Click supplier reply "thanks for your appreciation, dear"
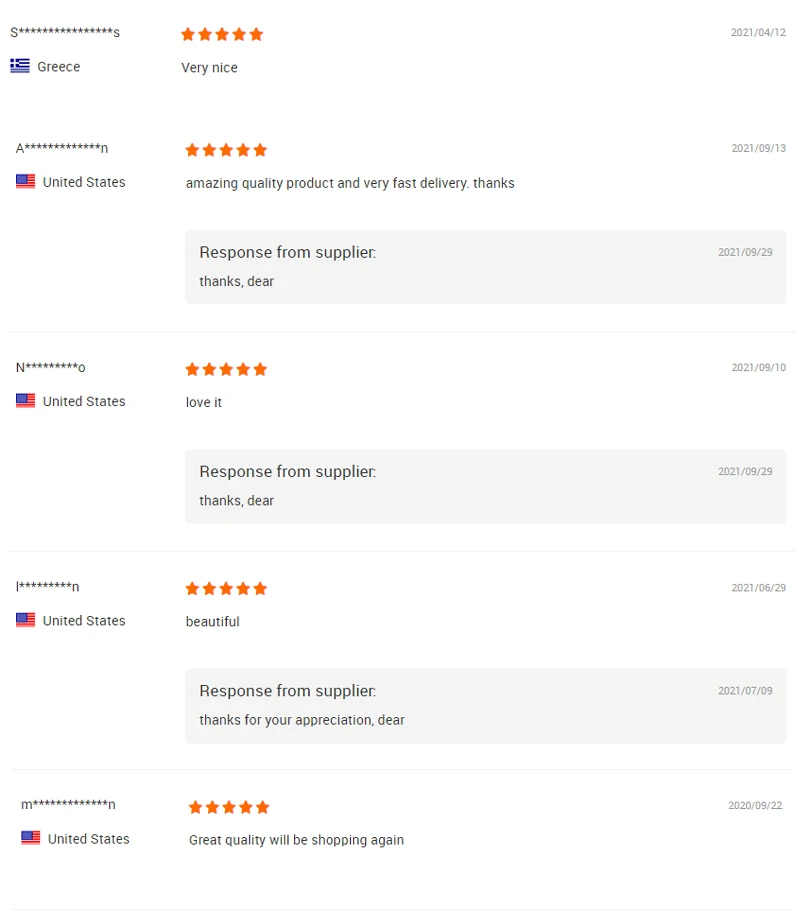This screenshot has height=912, width=800. click(302, 720)
